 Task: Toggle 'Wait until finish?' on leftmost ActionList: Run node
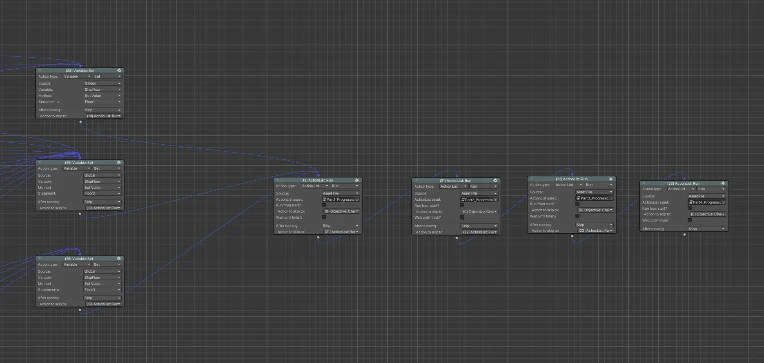tap(324, 217)
